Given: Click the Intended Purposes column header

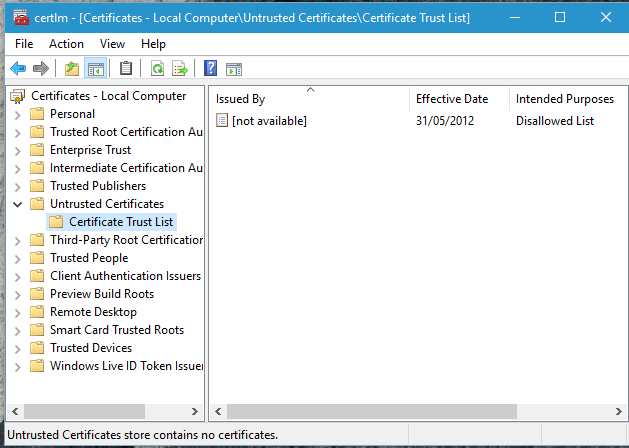Looking at the screenshot, I should point(564,99).
